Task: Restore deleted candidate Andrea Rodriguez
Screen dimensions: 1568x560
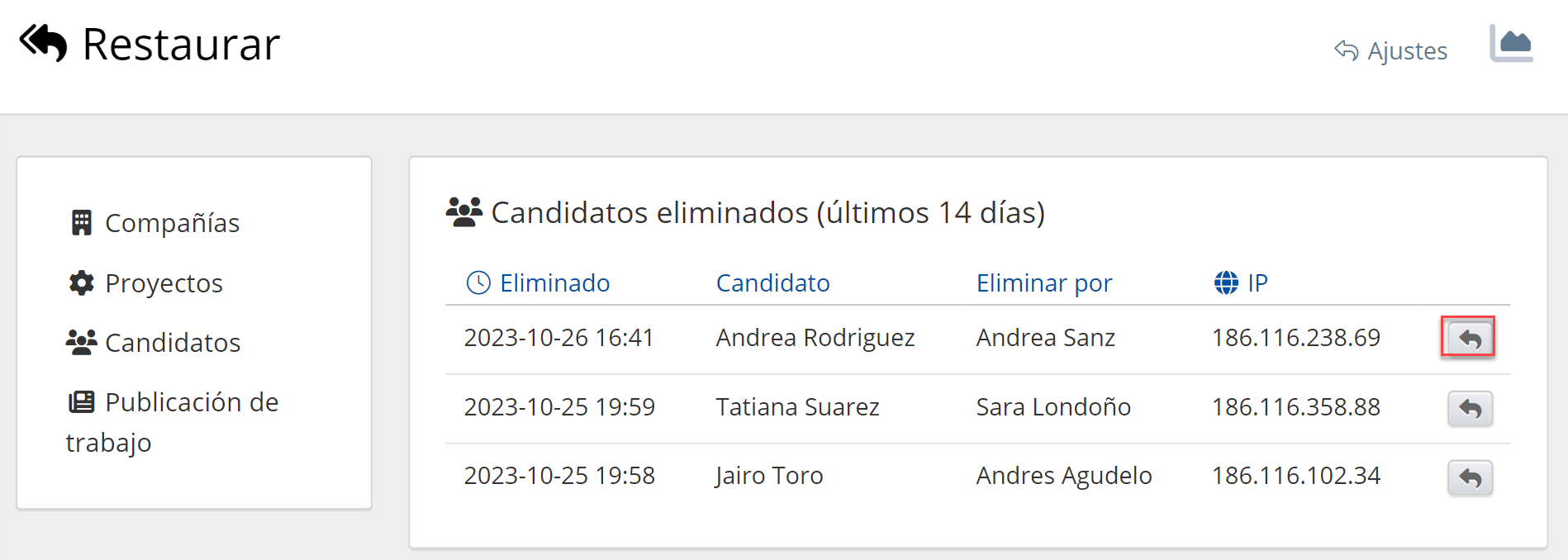Action: (1469, 338)
